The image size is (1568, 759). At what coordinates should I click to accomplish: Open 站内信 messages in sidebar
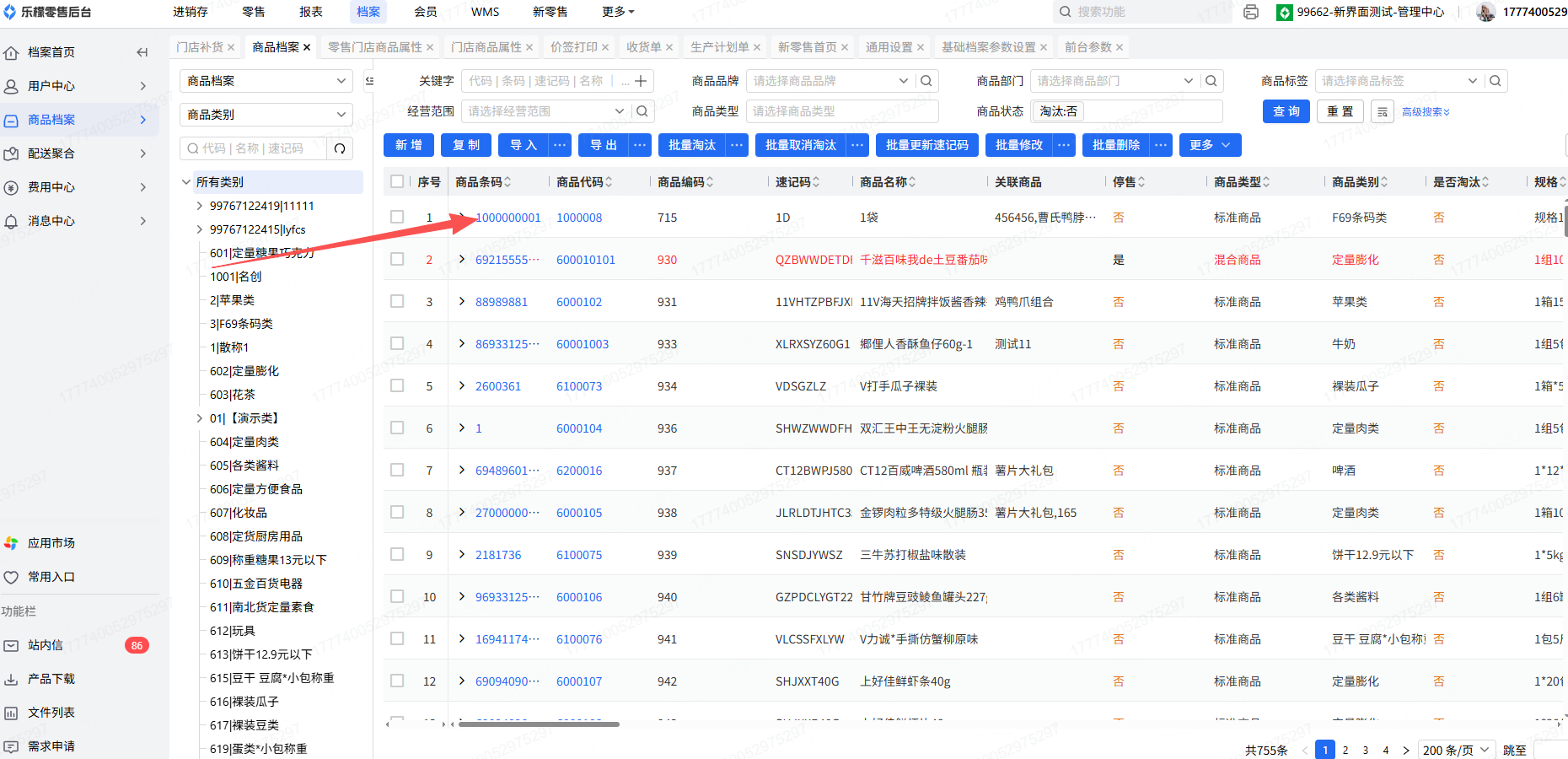[46, 645]
